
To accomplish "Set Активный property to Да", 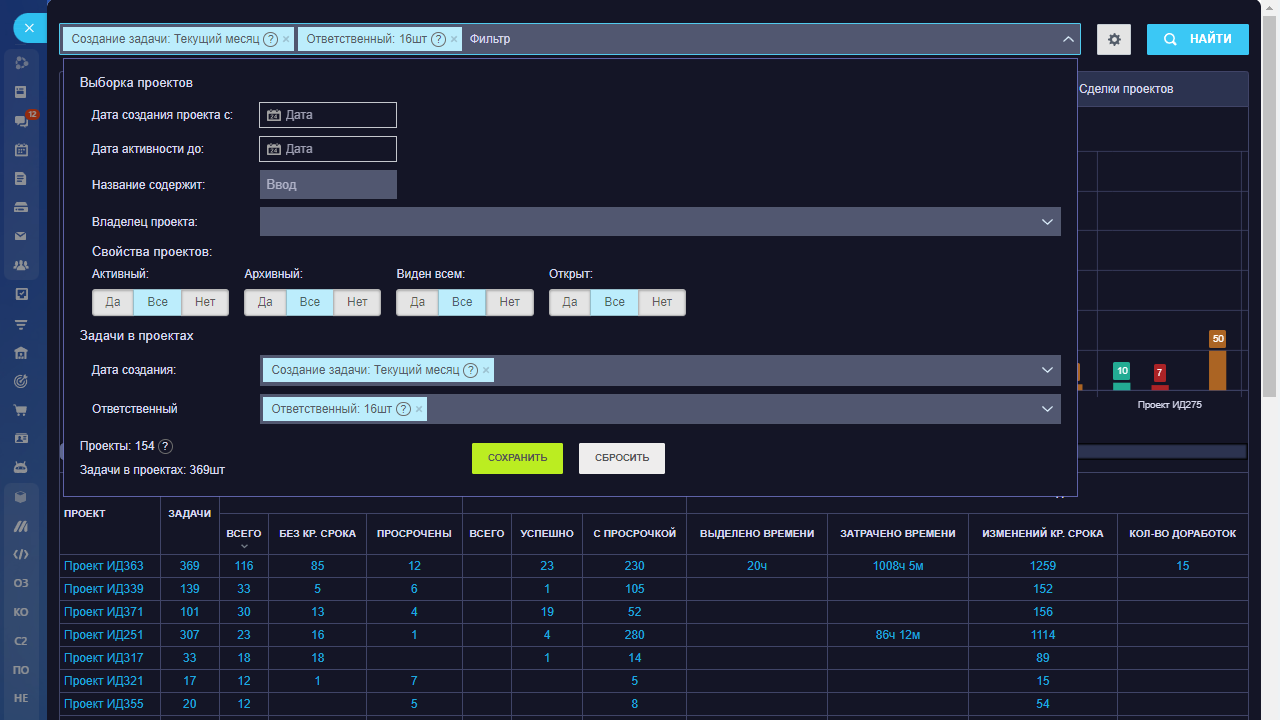I will pyautogui.click(x=113, y=302).
